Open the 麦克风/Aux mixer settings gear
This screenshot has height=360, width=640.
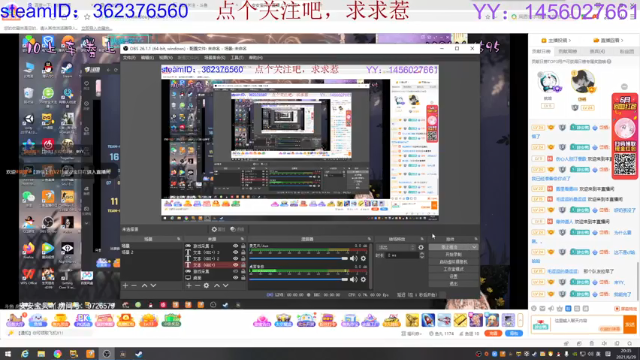(x=363, y=258)
